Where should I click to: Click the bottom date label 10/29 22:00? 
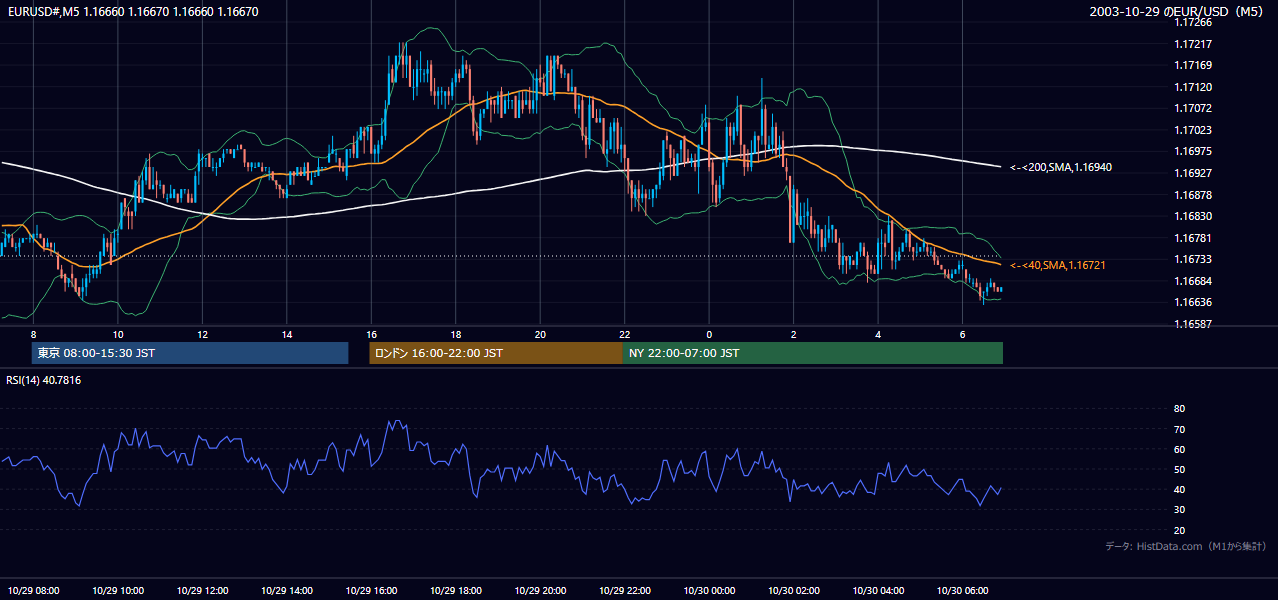(x=625, y=590)
